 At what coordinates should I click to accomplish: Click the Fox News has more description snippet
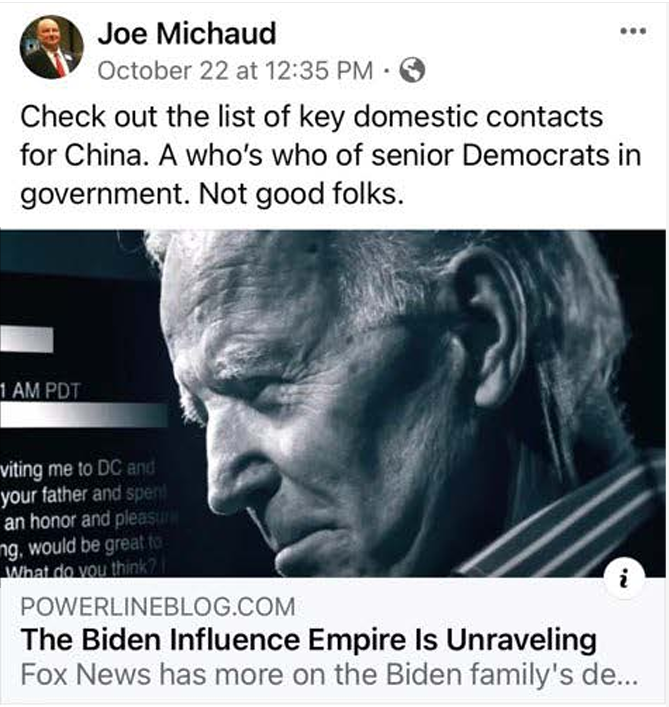click(x=329, y=675)
